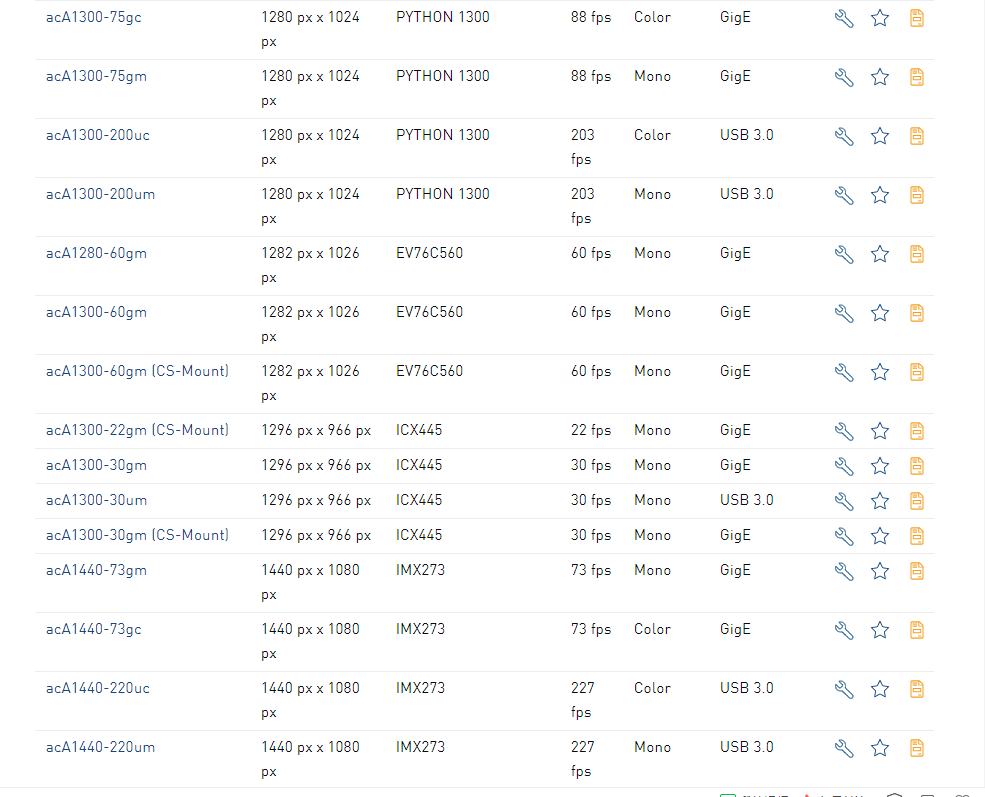Open the acA1300-200um product page
The height and width of the screenshot is (797, 985).
(x=100, y=194)
